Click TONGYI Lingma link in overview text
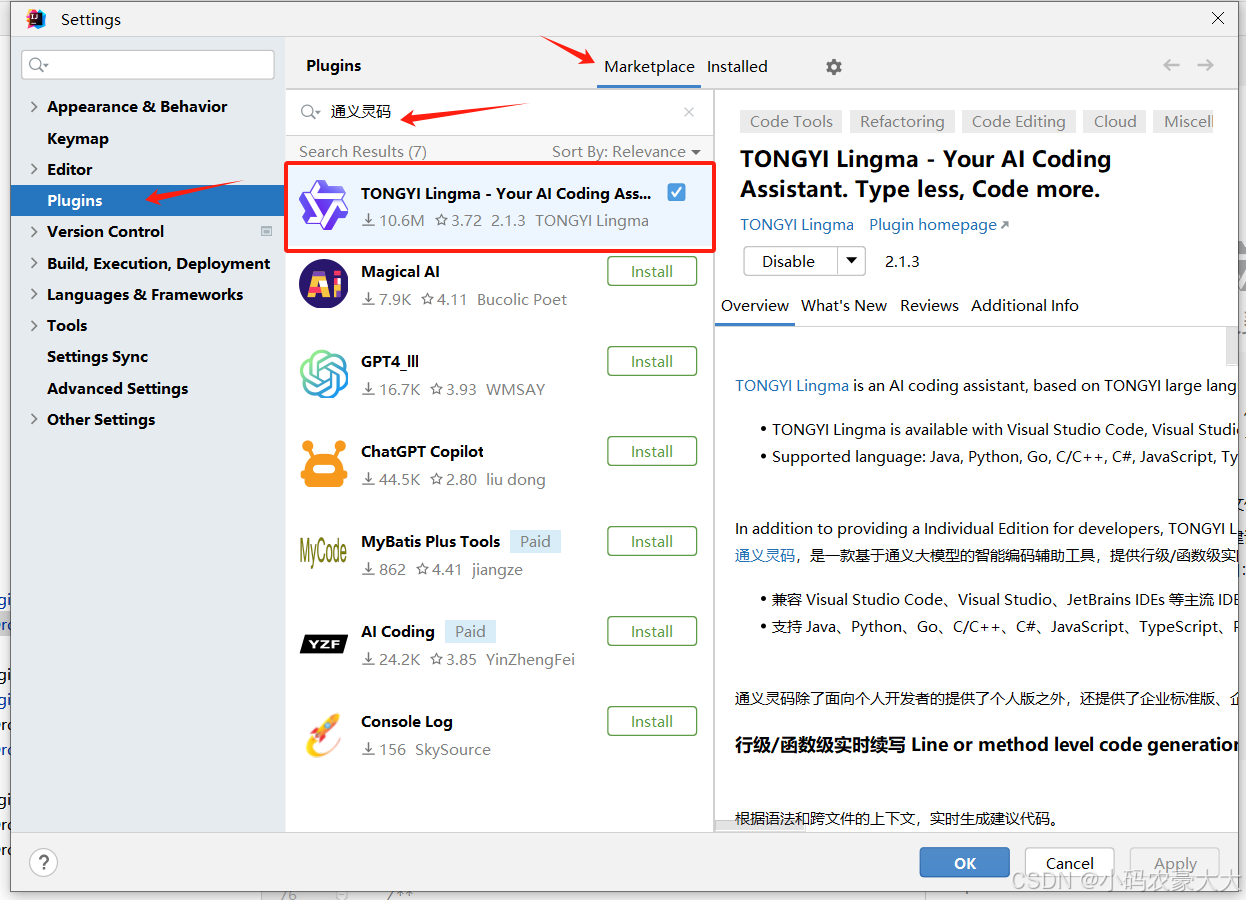The image size is (1246, 900). point(792,385)
